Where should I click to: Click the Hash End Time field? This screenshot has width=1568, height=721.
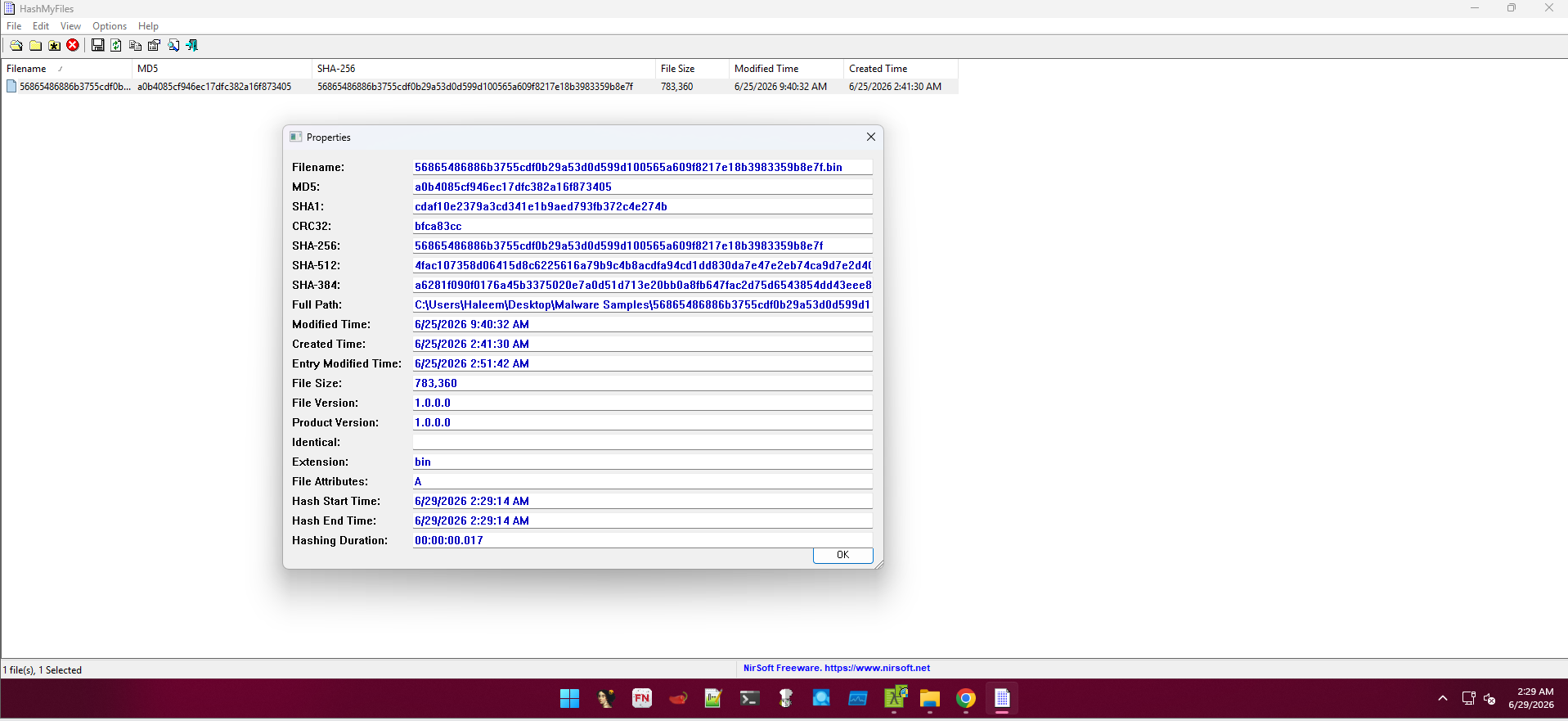pos(642,520)
